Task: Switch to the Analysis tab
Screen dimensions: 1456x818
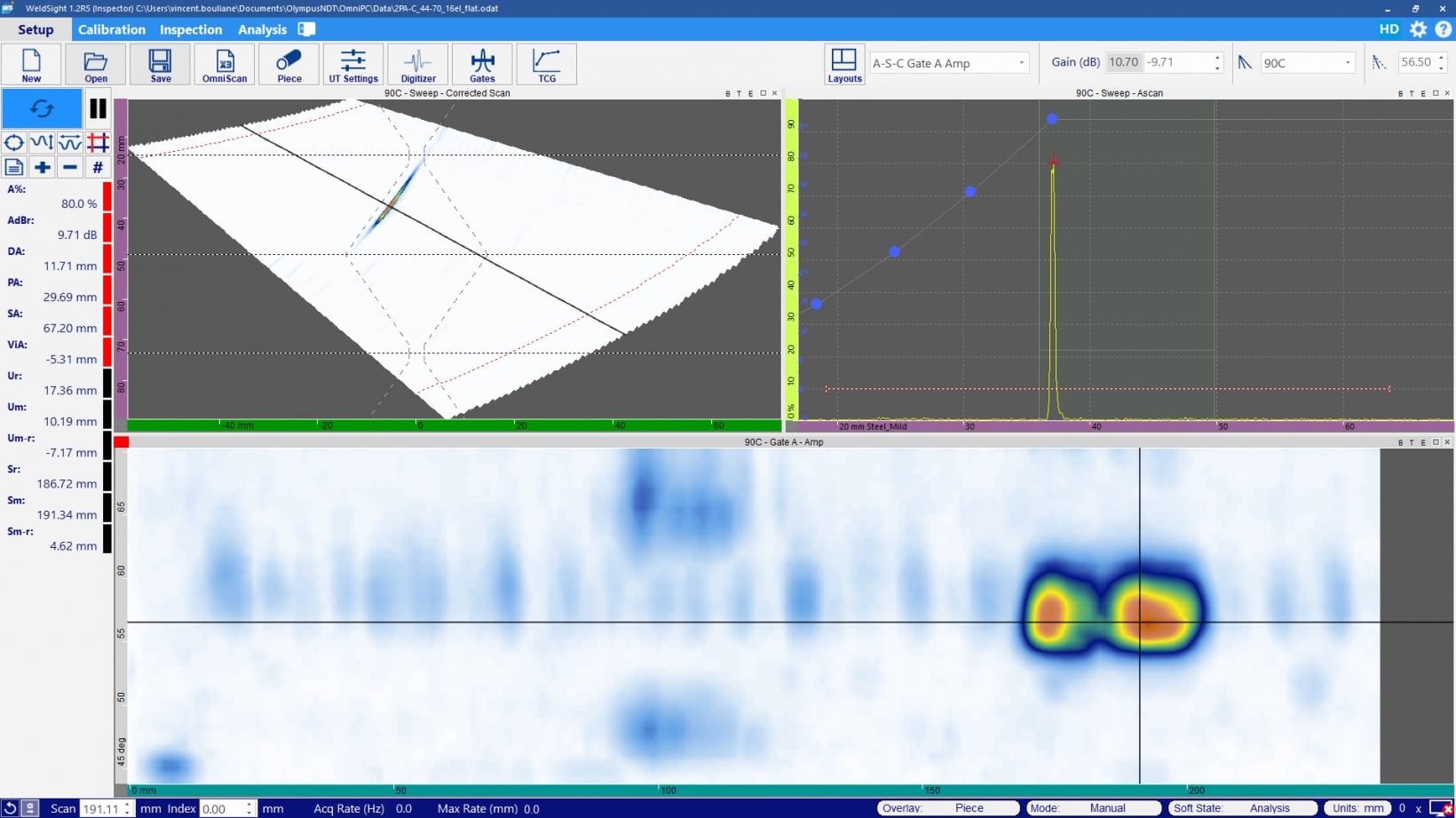Action: pos(262,29)
